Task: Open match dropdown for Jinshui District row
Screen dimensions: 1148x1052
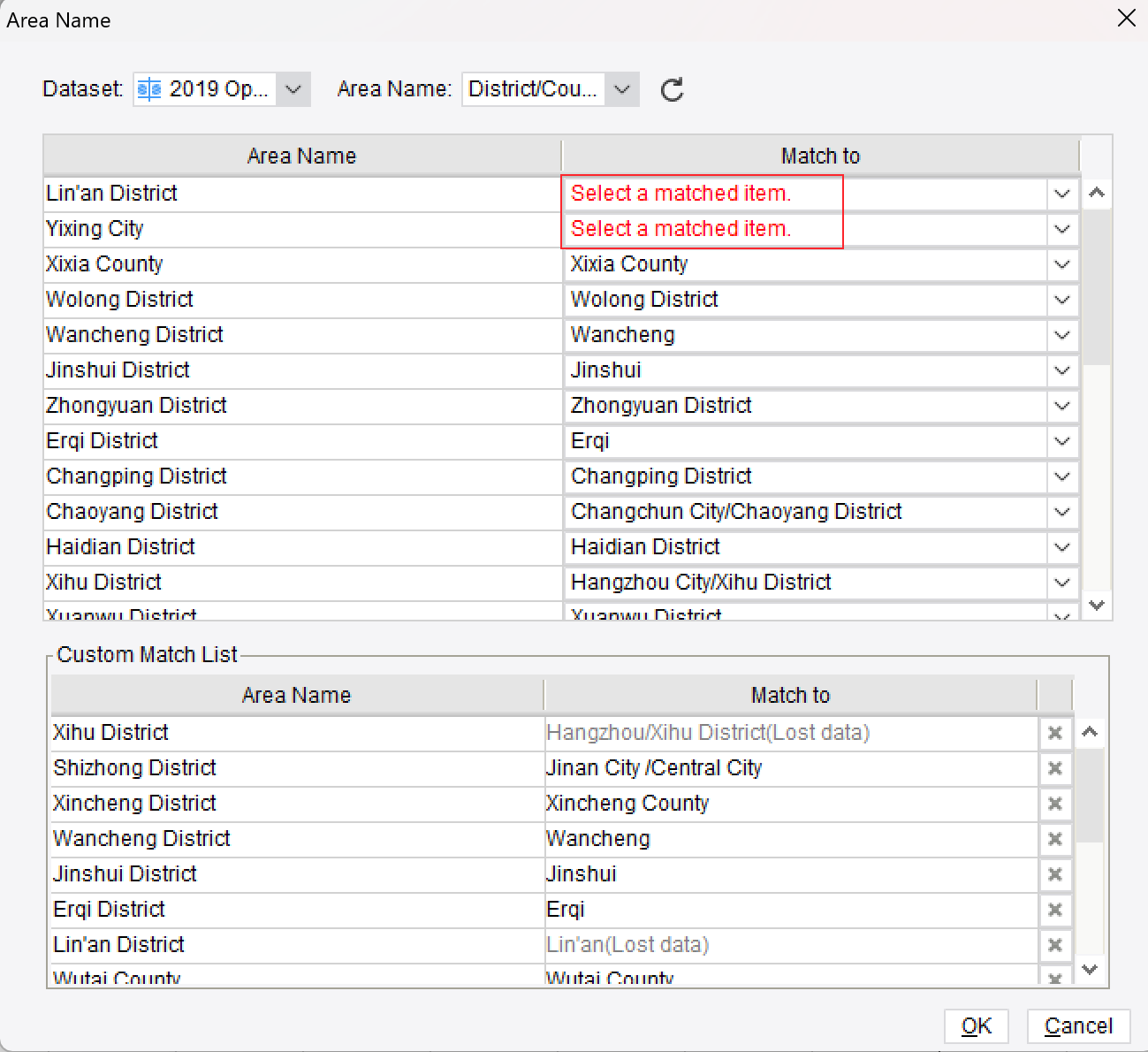Action: tap(1061, 370)
